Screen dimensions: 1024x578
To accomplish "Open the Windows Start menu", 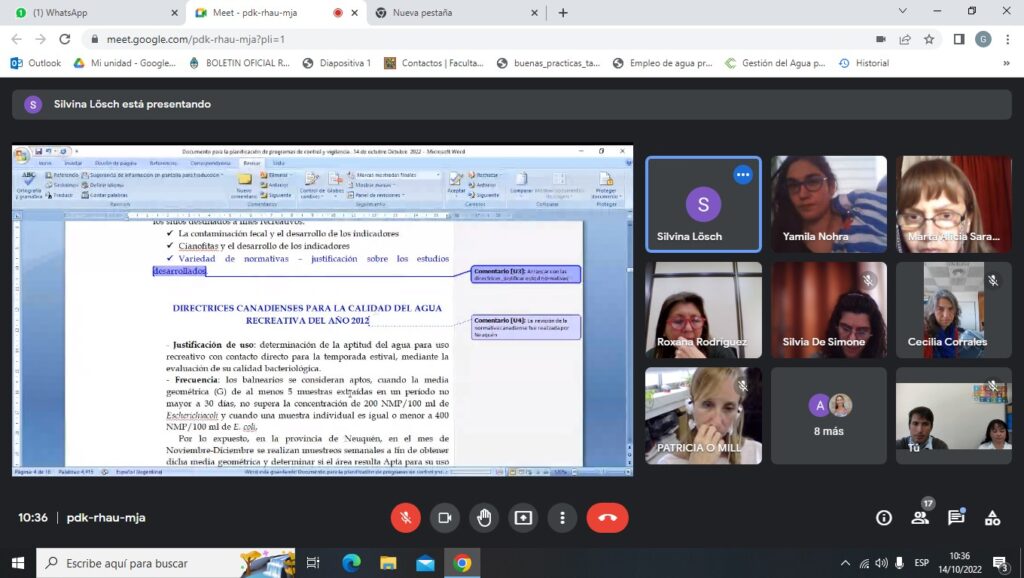I will point(18,562).
